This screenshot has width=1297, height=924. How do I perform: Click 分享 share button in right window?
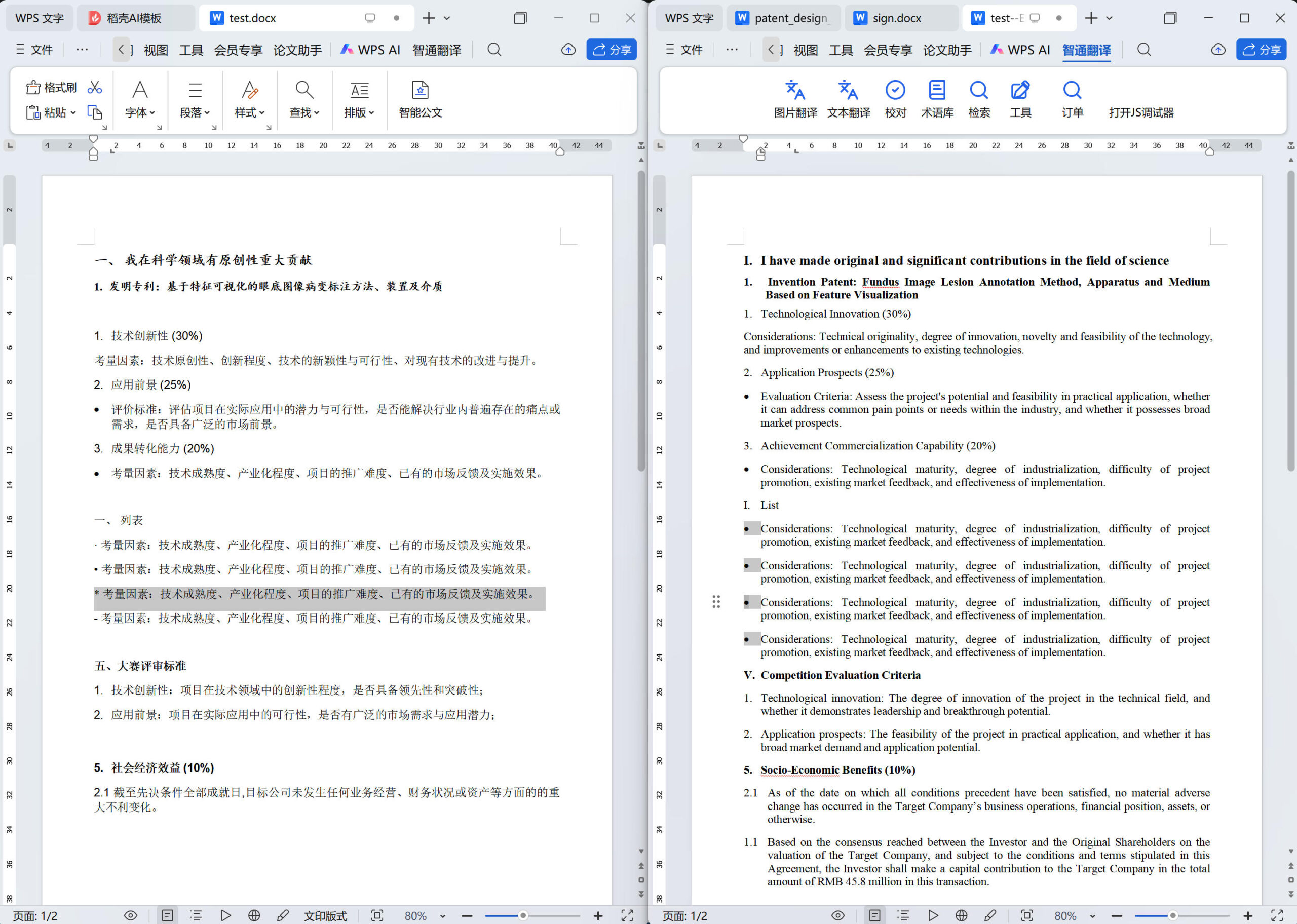1261,50
